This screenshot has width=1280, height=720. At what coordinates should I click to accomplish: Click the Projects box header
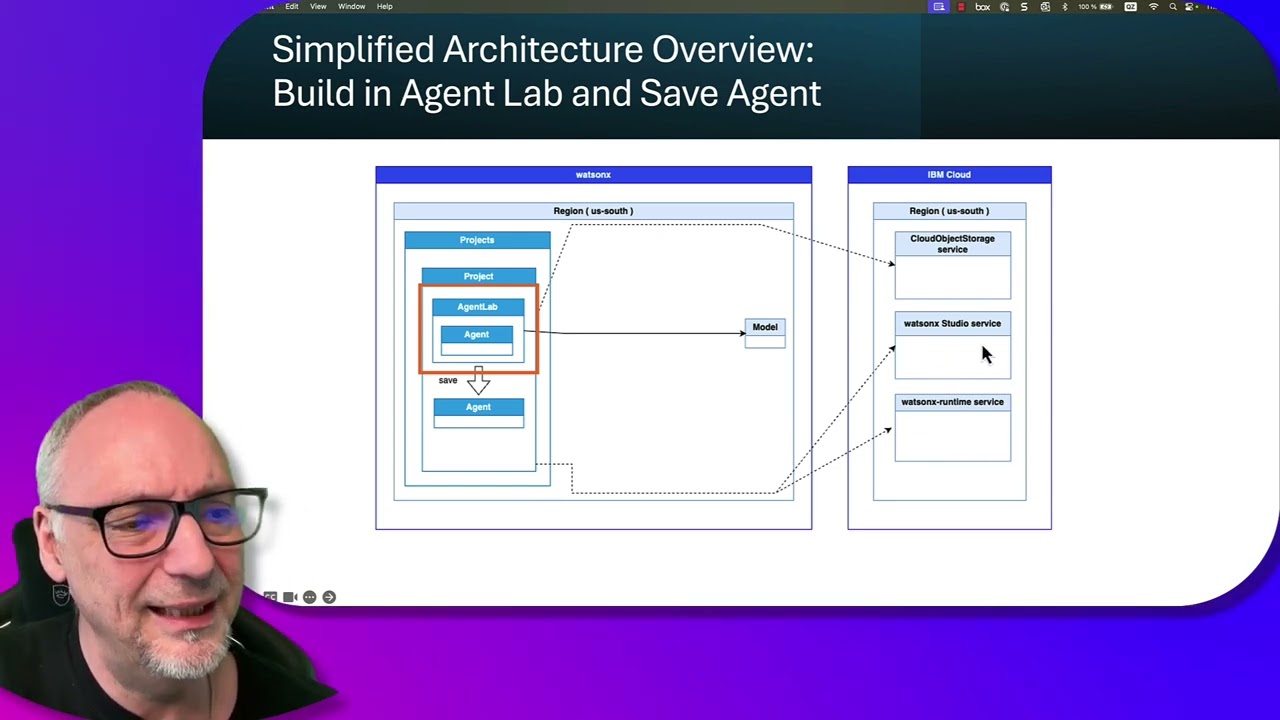(x=477, y=240)
